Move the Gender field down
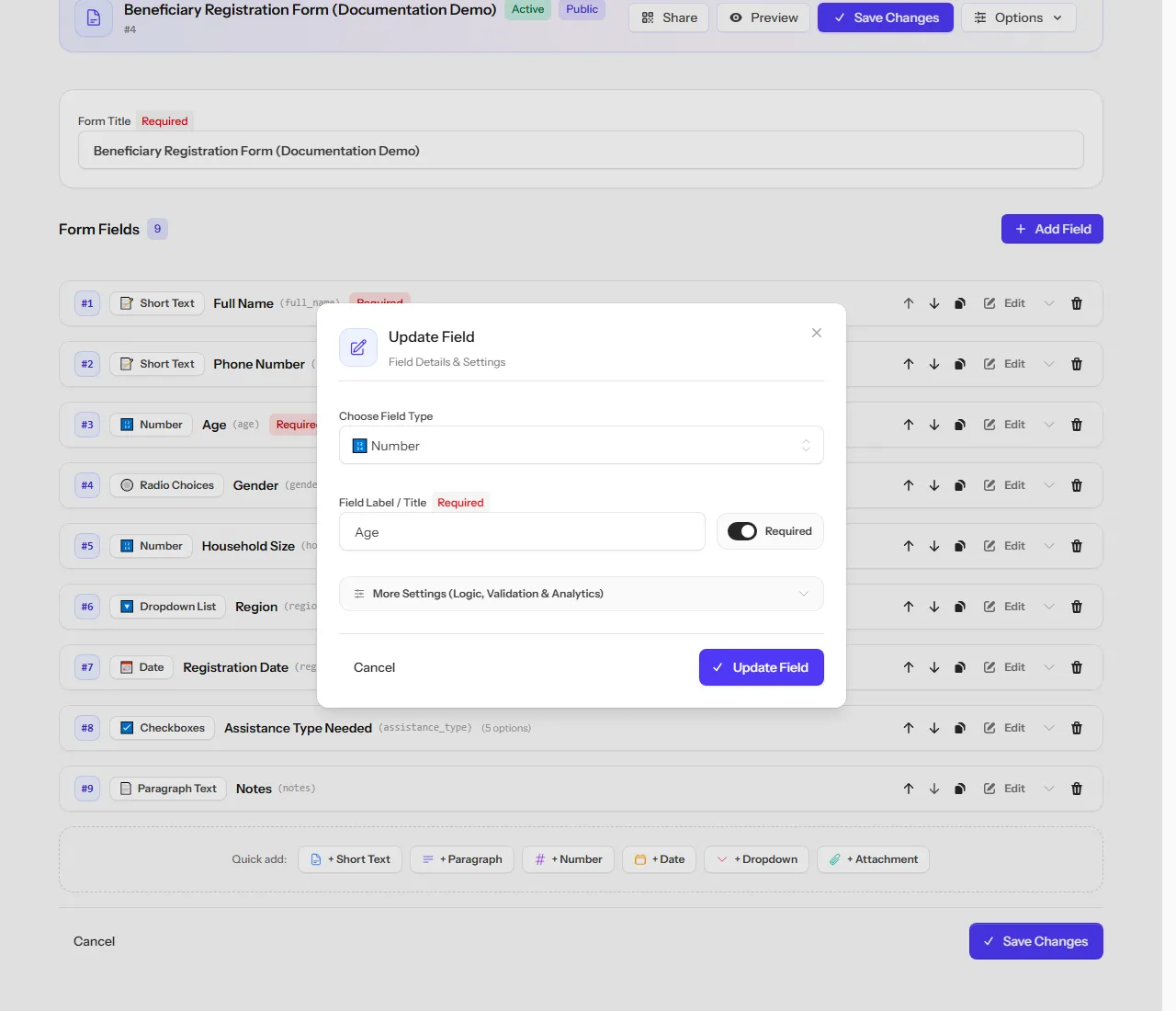1176x1011 pixels. 934,485
